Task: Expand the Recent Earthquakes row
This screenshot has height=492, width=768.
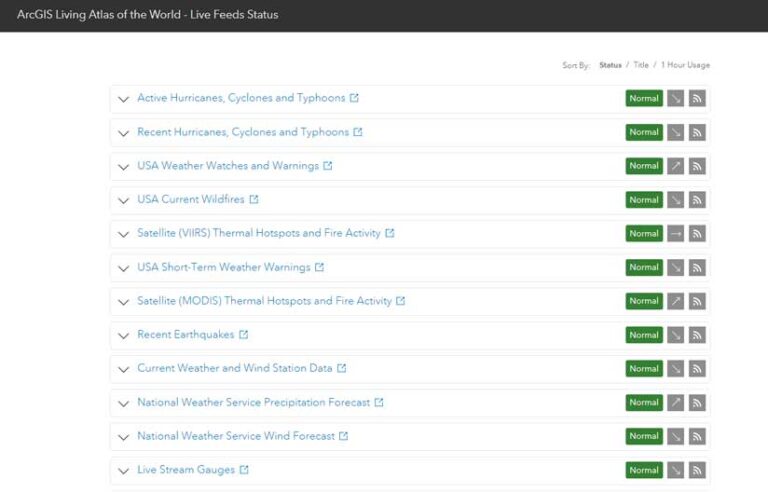Action: 123,336
